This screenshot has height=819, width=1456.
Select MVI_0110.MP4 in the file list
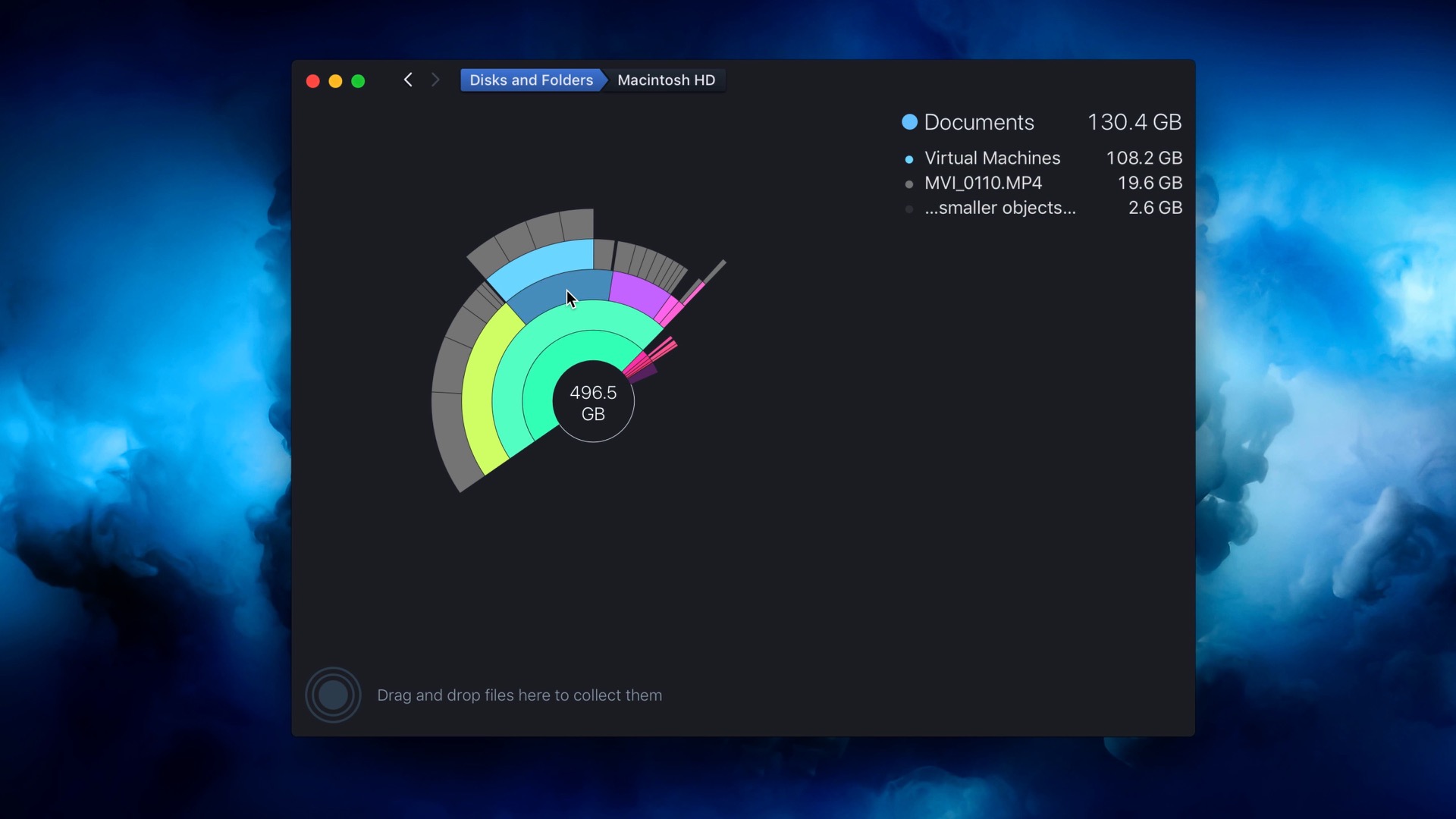click(983, 184)
